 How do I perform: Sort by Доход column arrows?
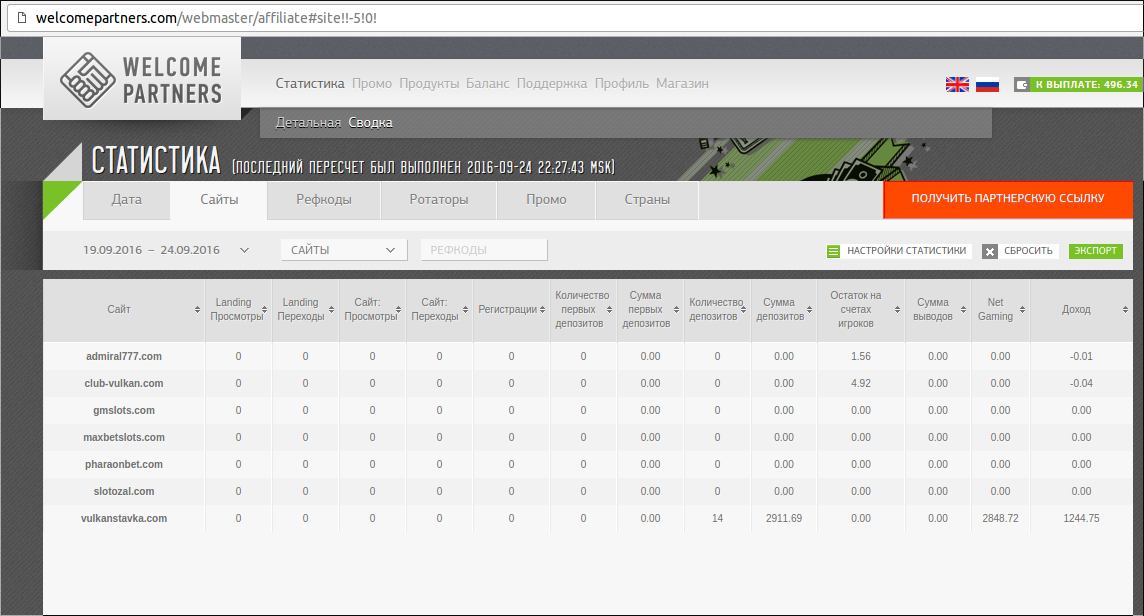[x=1125, y=309]
